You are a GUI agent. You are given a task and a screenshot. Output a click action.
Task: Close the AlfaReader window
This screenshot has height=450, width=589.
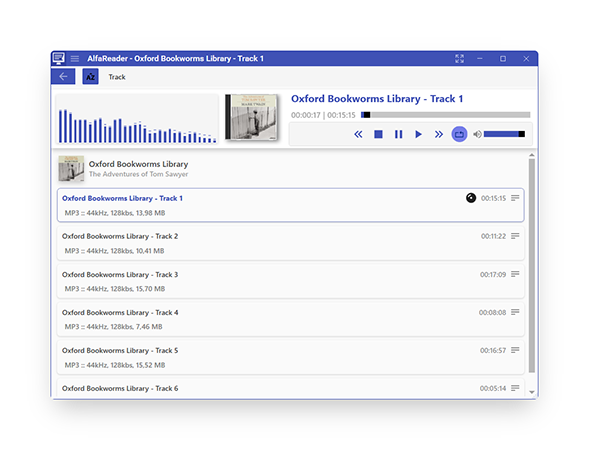[x=526, y=59]
